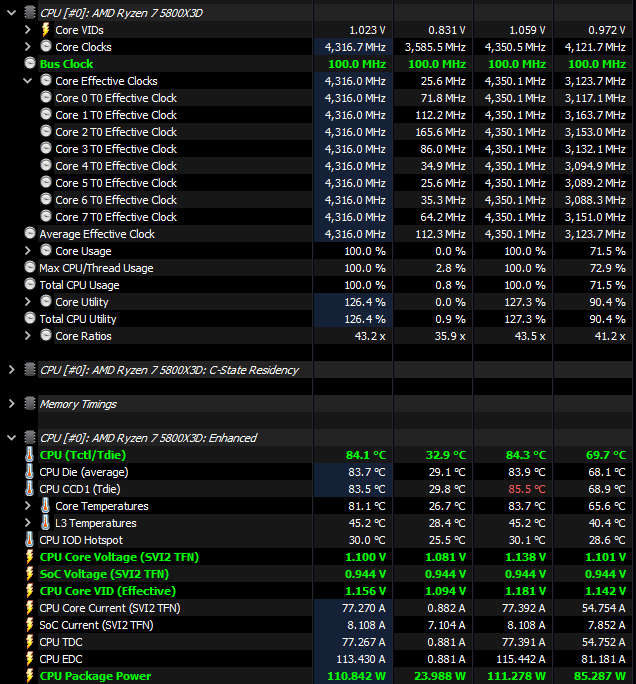Expand the C-State Residency section

[x=12, y=370]
